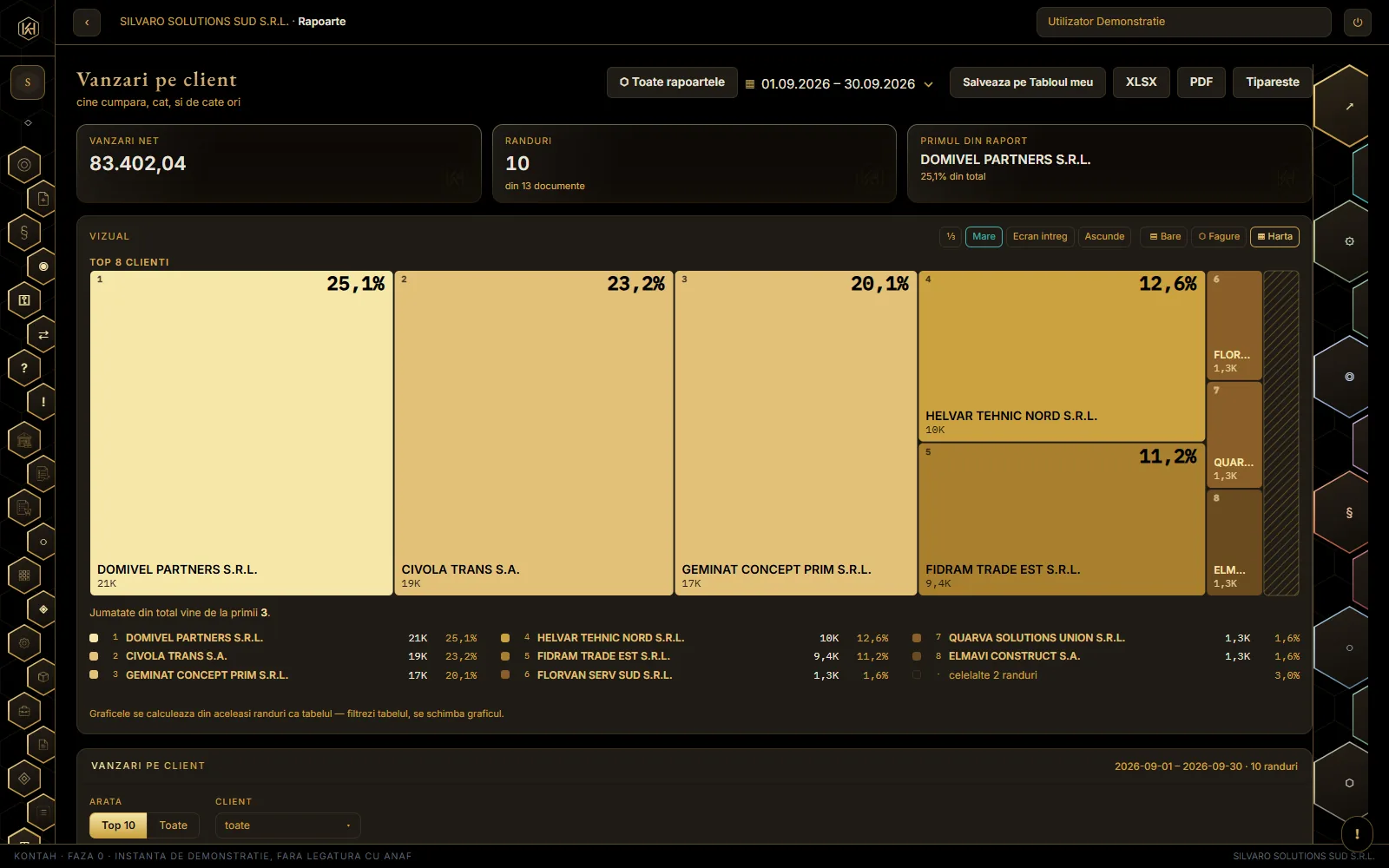Select the FIDRAM TRADE EST S.R.L. treemap tile

click(1062, 519)
